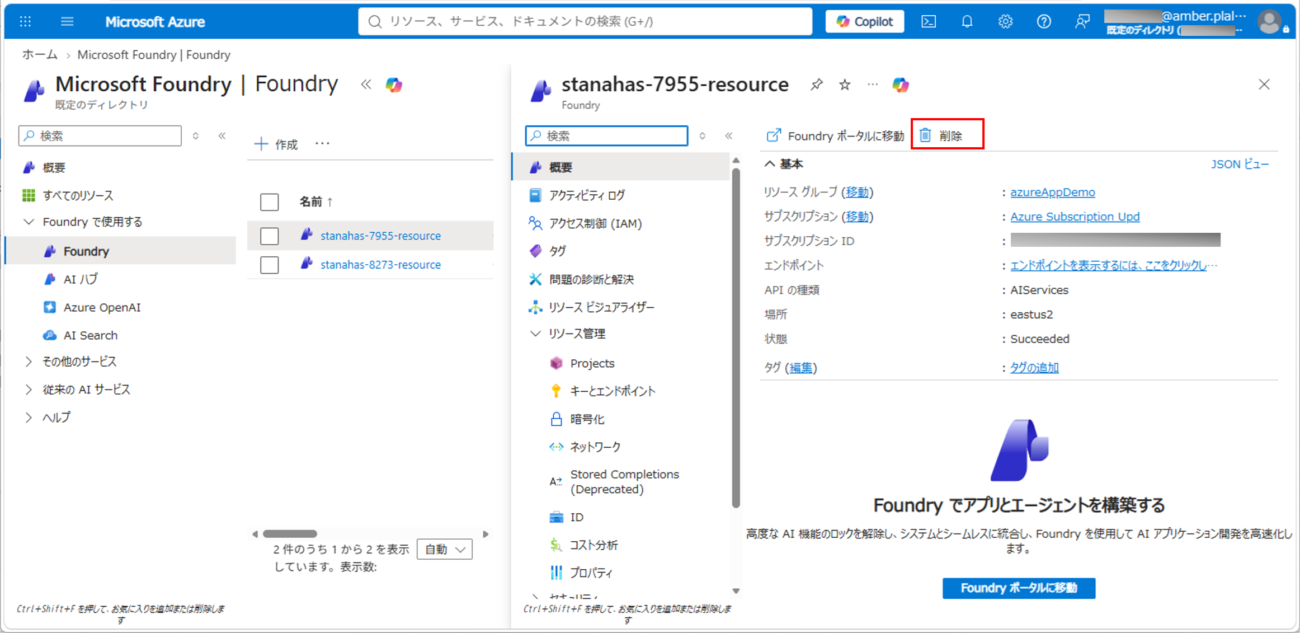Image resolution: width=1300 pixels, height=633 pixels.
Task: Open azureAppDemo resource group link
Action: [1052, 192]
